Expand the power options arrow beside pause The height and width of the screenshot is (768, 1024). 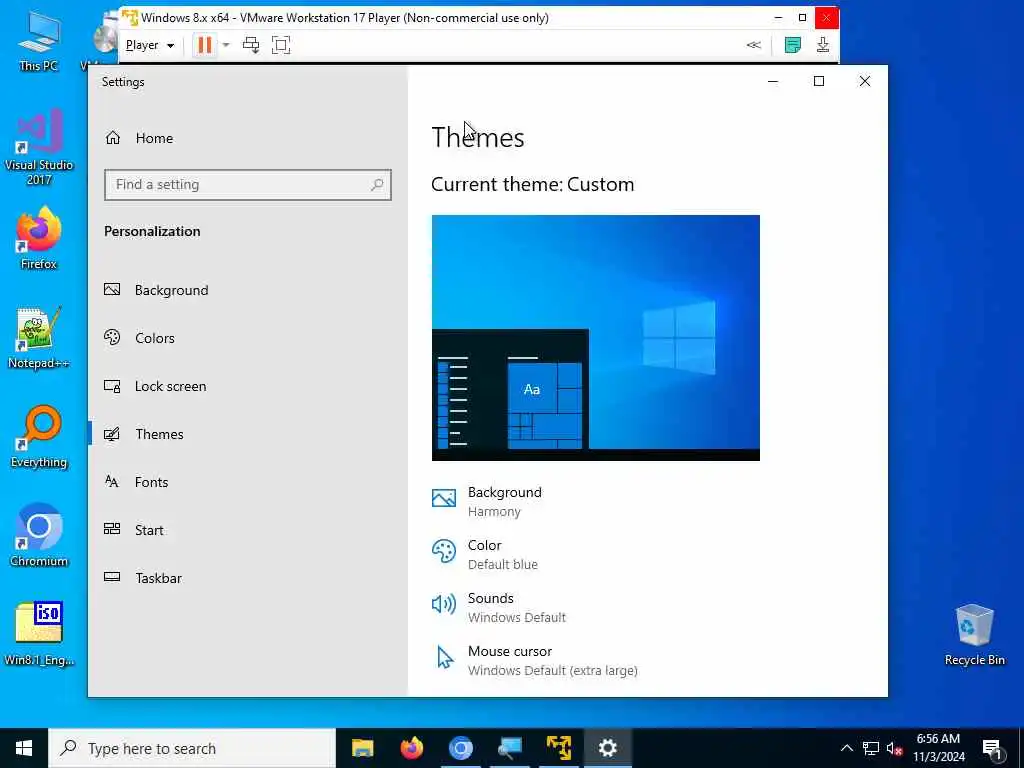pos(226,45)
